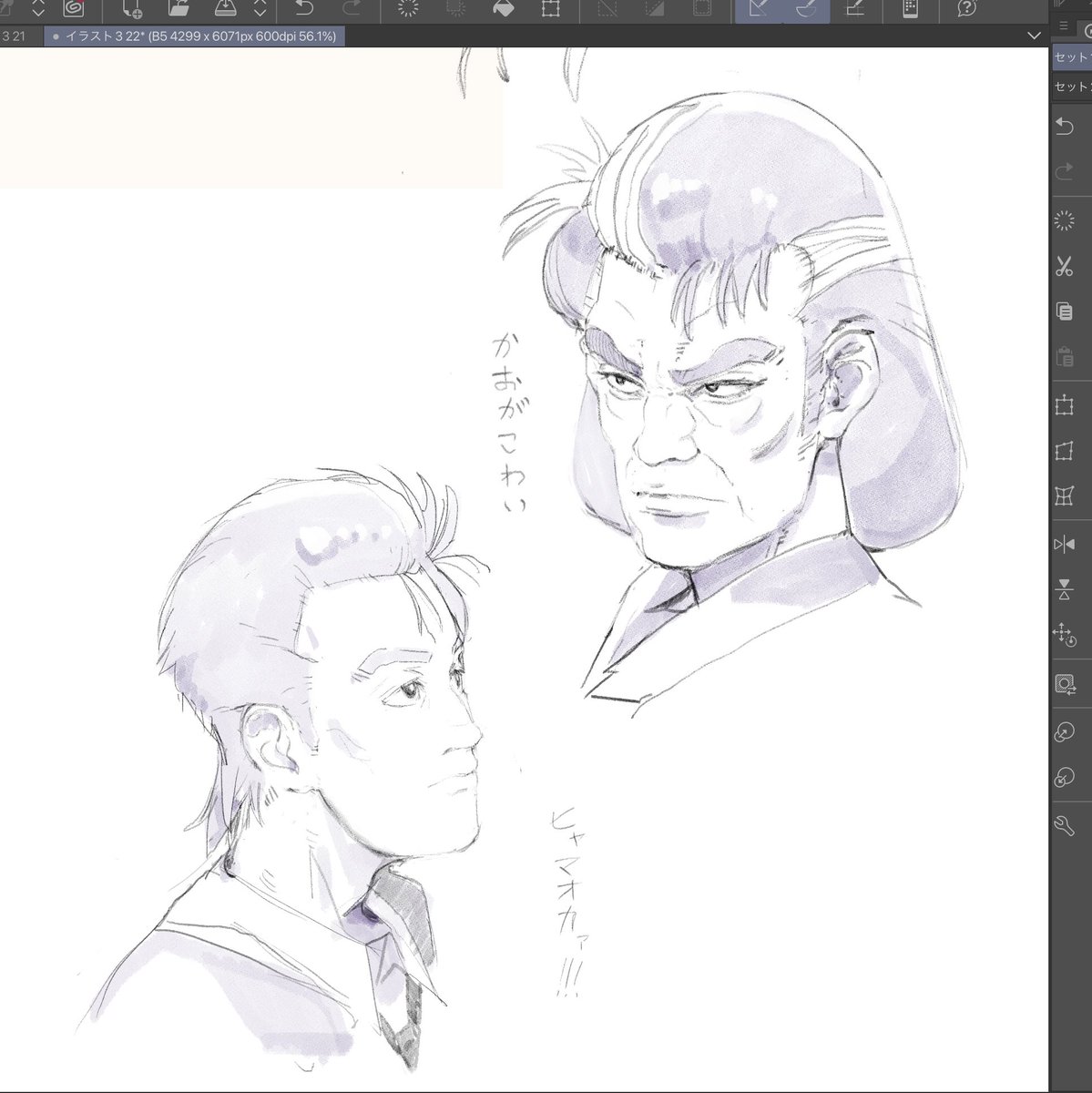The height and width of the screenshot is (1093, 1092).
Task: Click the Scale/Rotate transform icon in top bar
Action: [550, 9]
